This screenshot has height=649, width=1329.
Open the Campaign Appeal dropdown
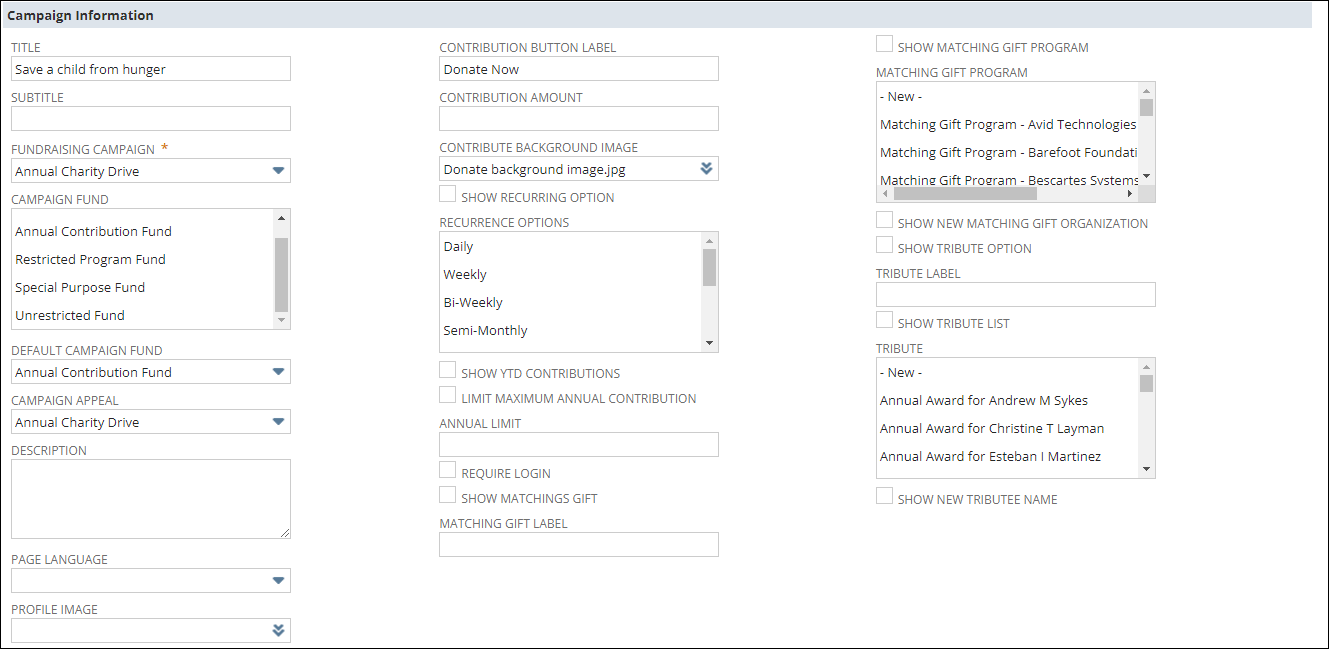pyautogui.click(x=278, y=422)
